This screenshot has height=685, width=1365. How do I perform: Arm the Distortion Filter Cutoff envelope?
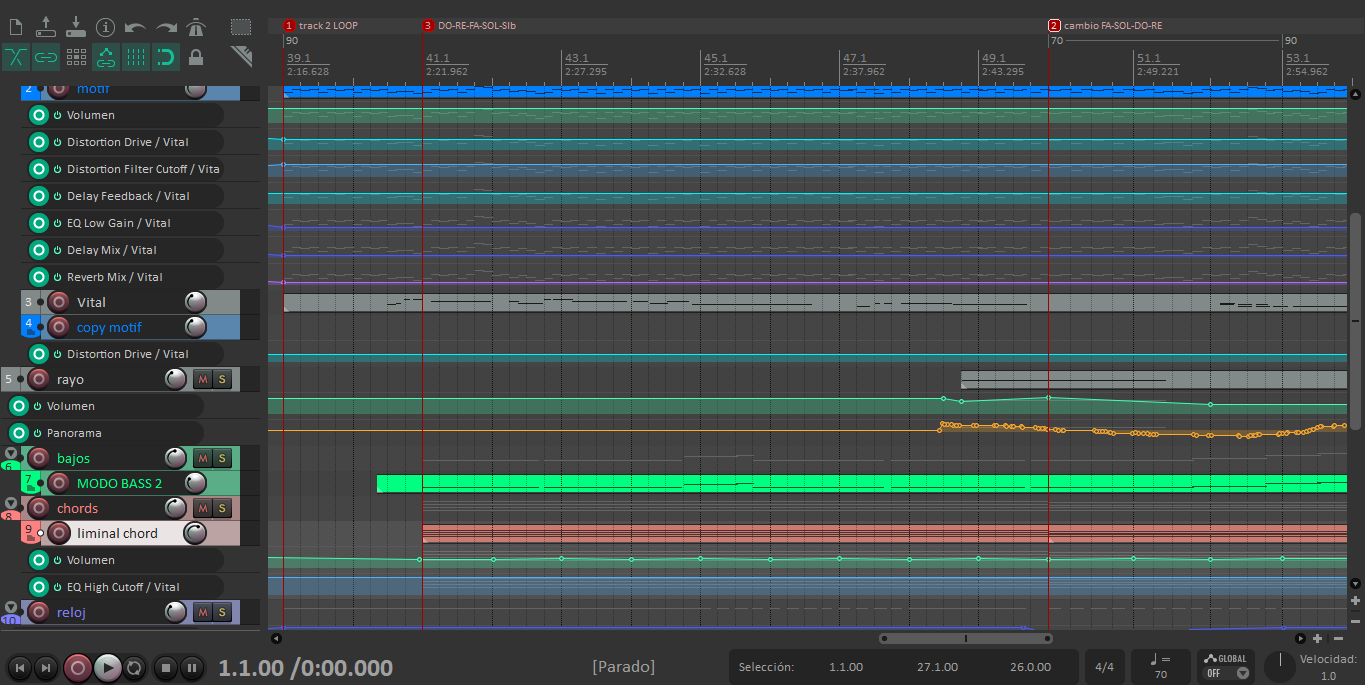[x=39, y=169]
